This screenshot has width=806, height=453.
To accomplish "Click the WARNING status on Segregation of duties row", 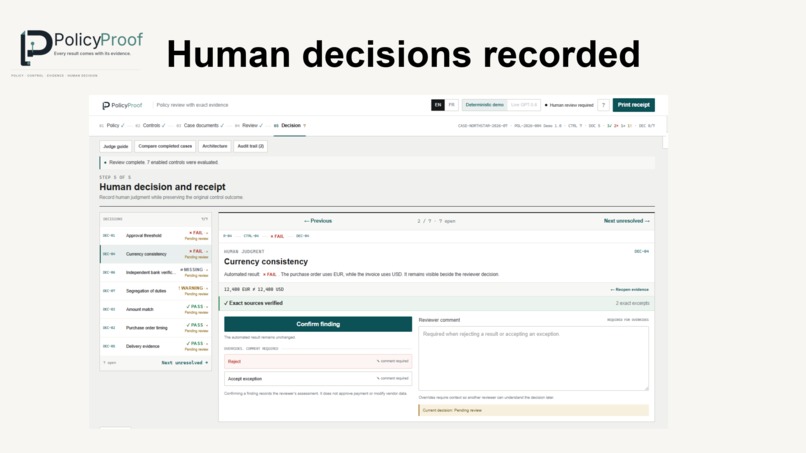I will point(191,288).
